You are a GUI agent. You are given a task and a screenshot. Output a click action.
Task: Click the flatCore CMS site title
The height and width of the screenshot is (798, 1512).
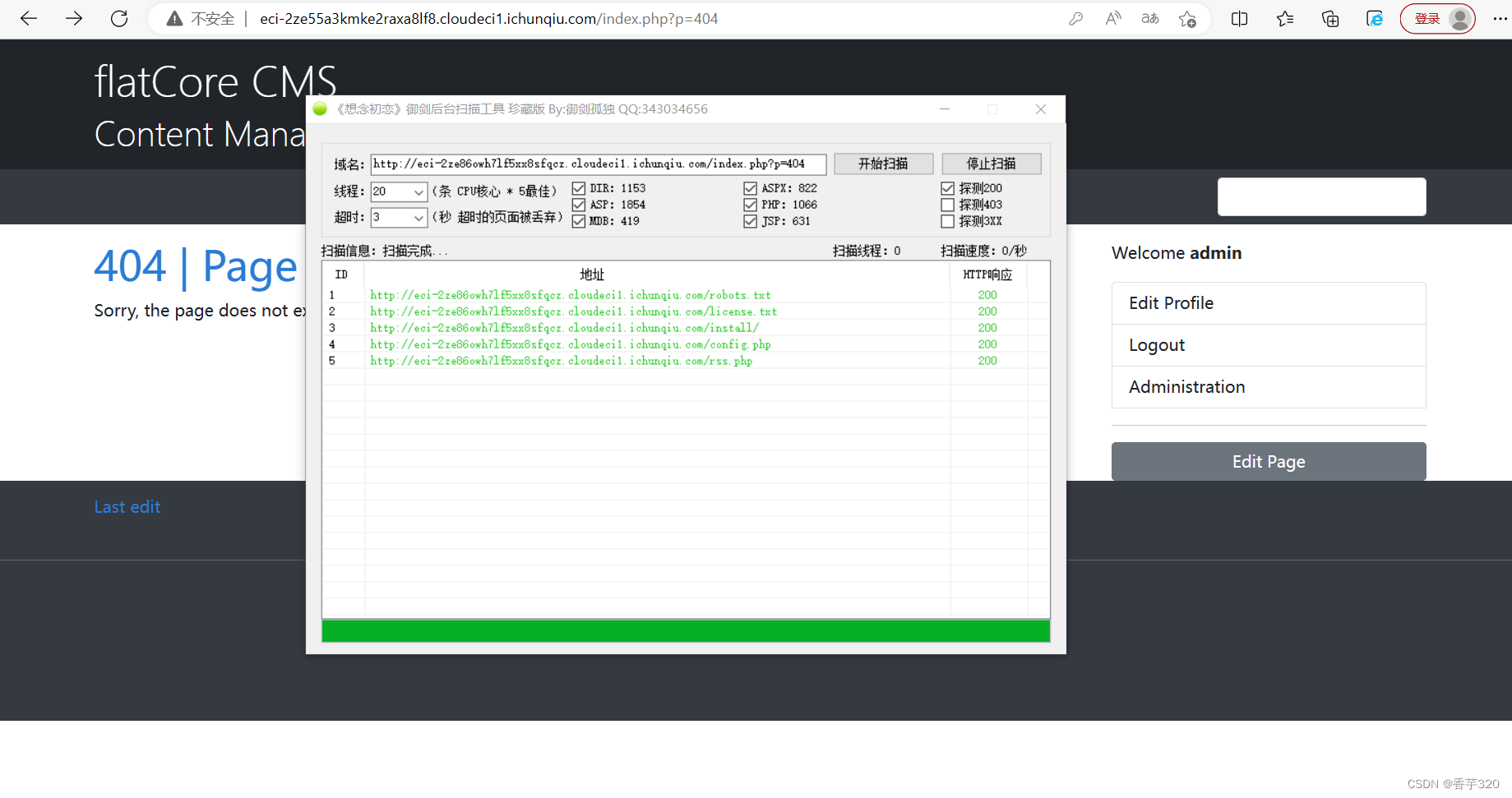(x=215, y=82)
